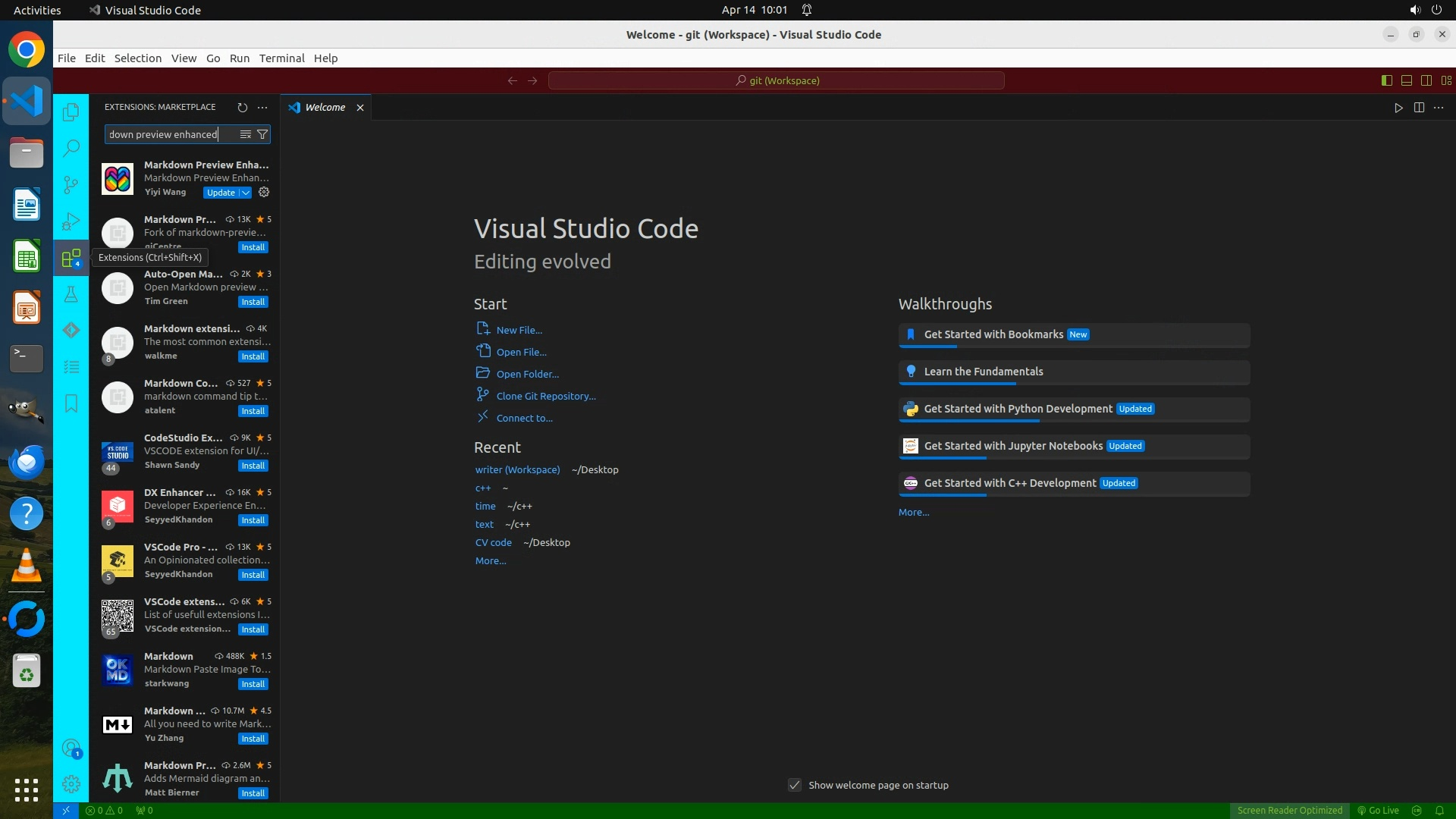Select the Welcome editor tab
The height and width of the screenshot is (819, 1456).
325,107
